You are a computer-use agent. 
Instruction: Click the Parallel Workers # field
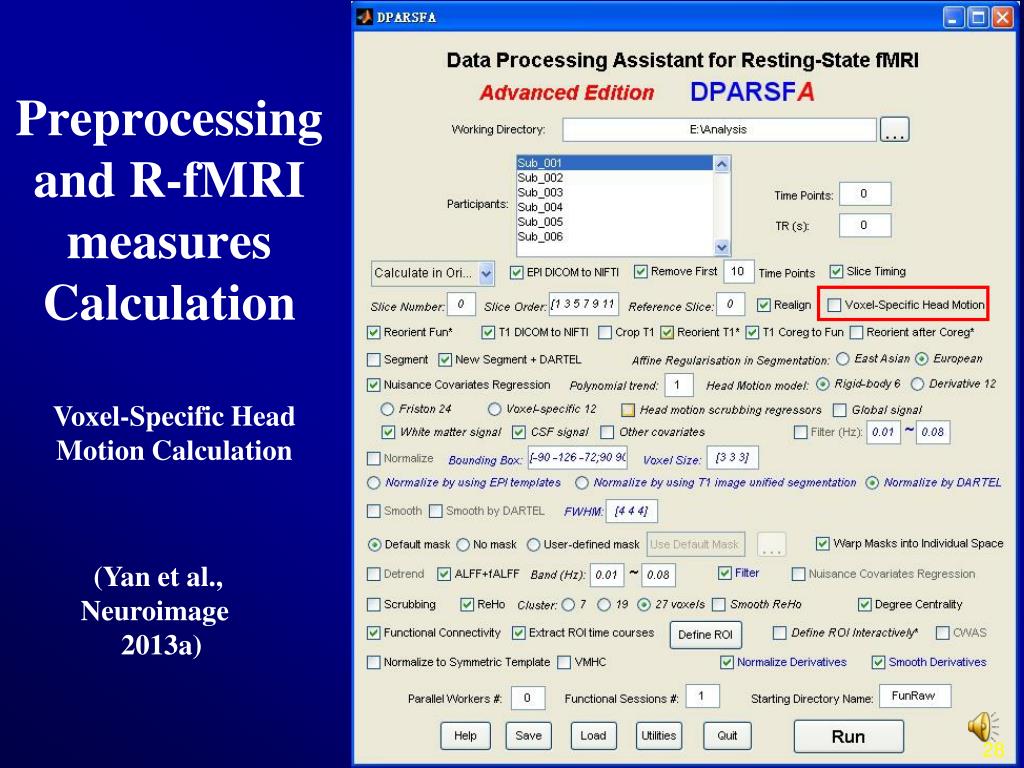click(x=528, y=698)
